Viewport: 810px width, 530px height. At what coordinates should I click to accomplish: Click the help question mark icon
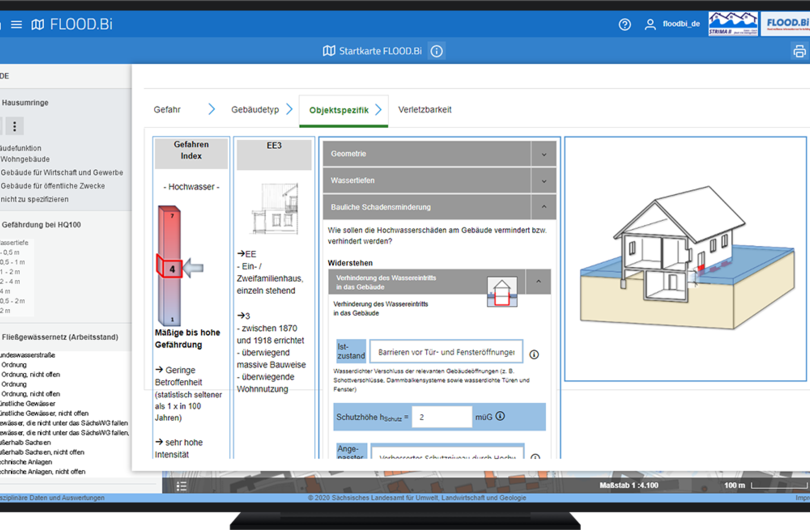(x=625, y=24)
